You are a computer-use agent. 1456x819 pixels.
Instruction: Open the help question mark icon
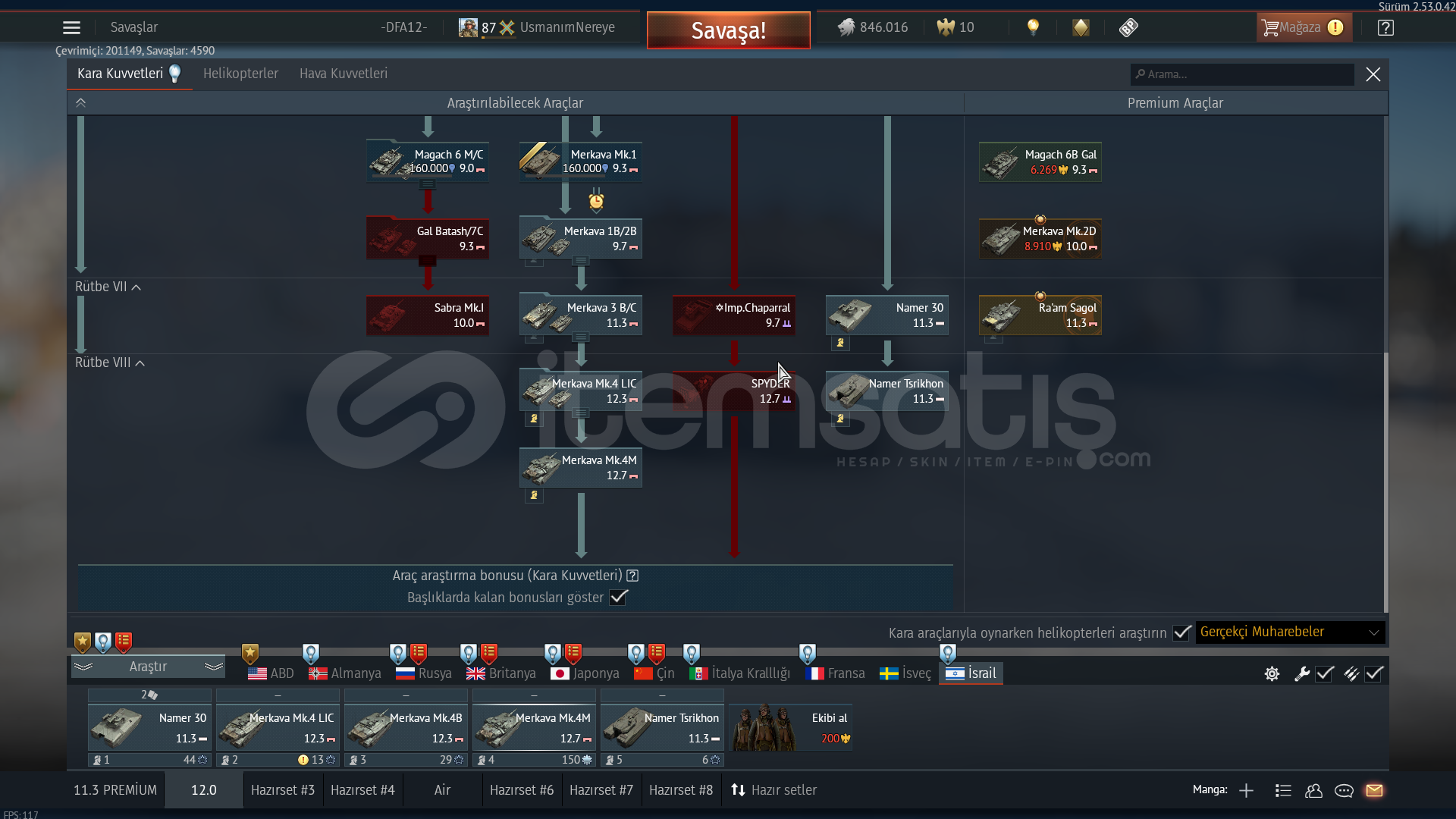pos(1385,28)
